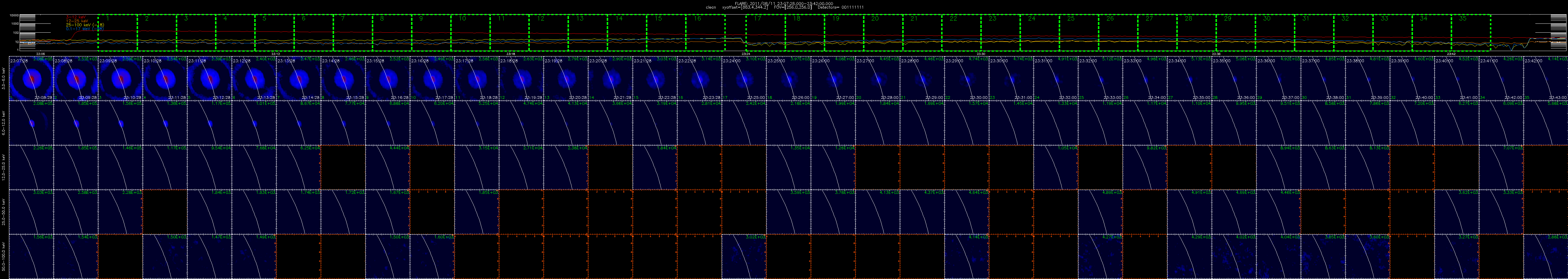Select time interval box 25 in light curve
Viewport: 1568px width, 279px height.
(x=1079, y=33)
